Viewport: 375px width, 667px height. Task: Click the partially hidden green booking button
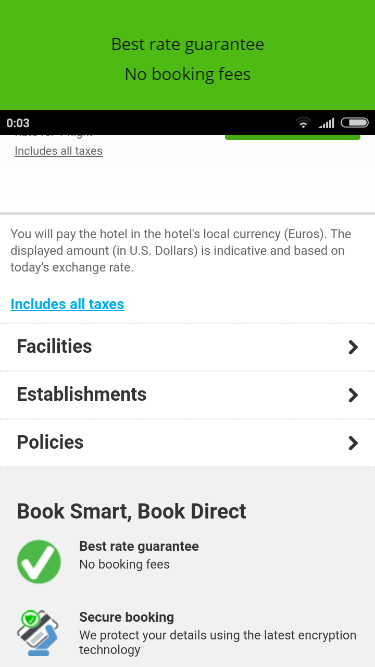coord(293,137)
